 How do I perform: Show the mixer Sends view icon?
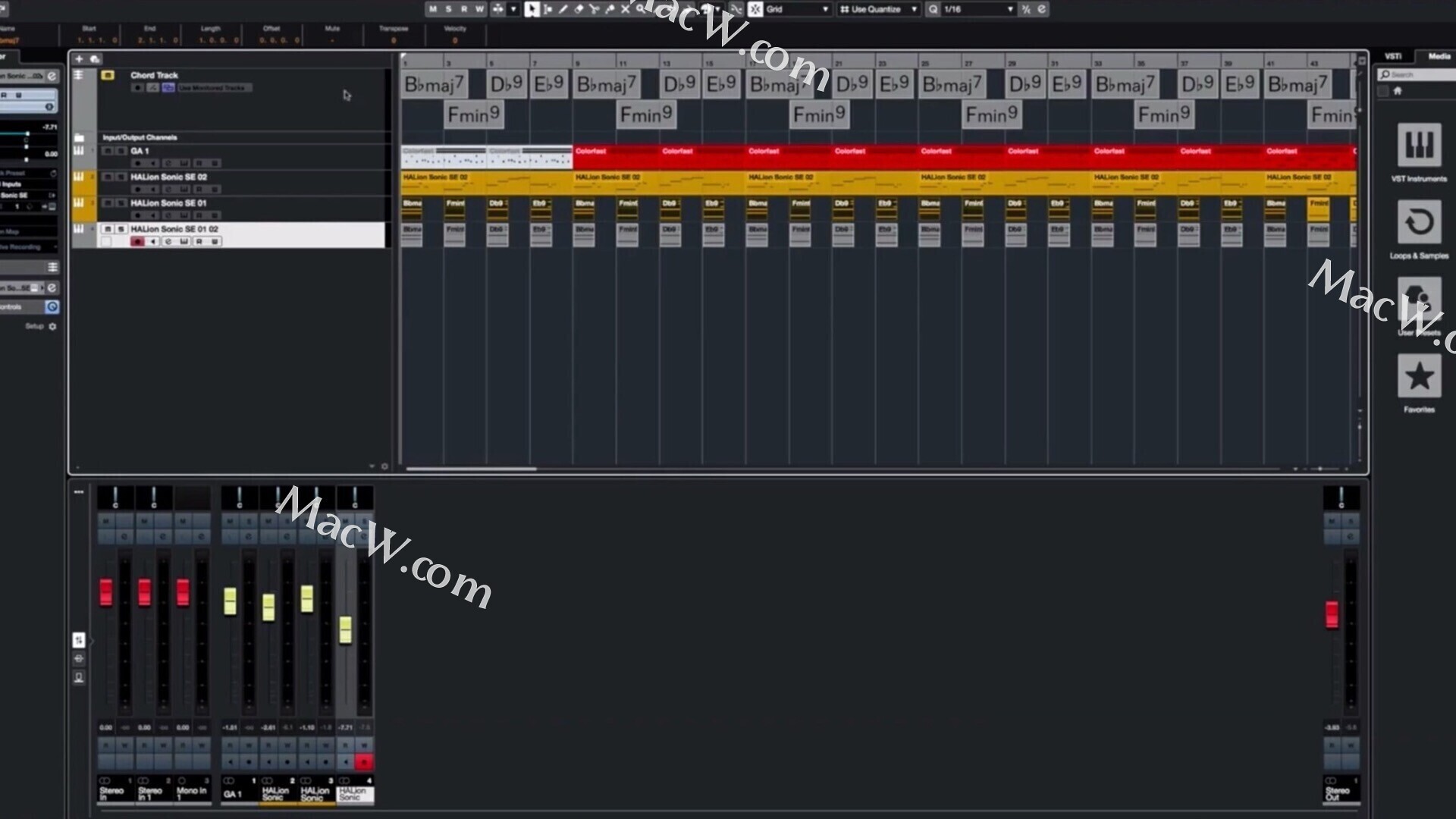pyautogui.click(x=79, y=678)
